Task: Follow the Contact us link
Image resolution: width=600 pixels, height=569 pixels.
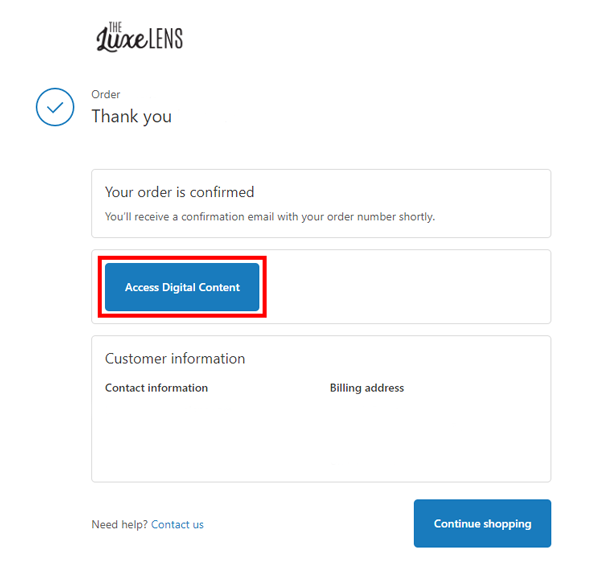Action: coord(177,524)
